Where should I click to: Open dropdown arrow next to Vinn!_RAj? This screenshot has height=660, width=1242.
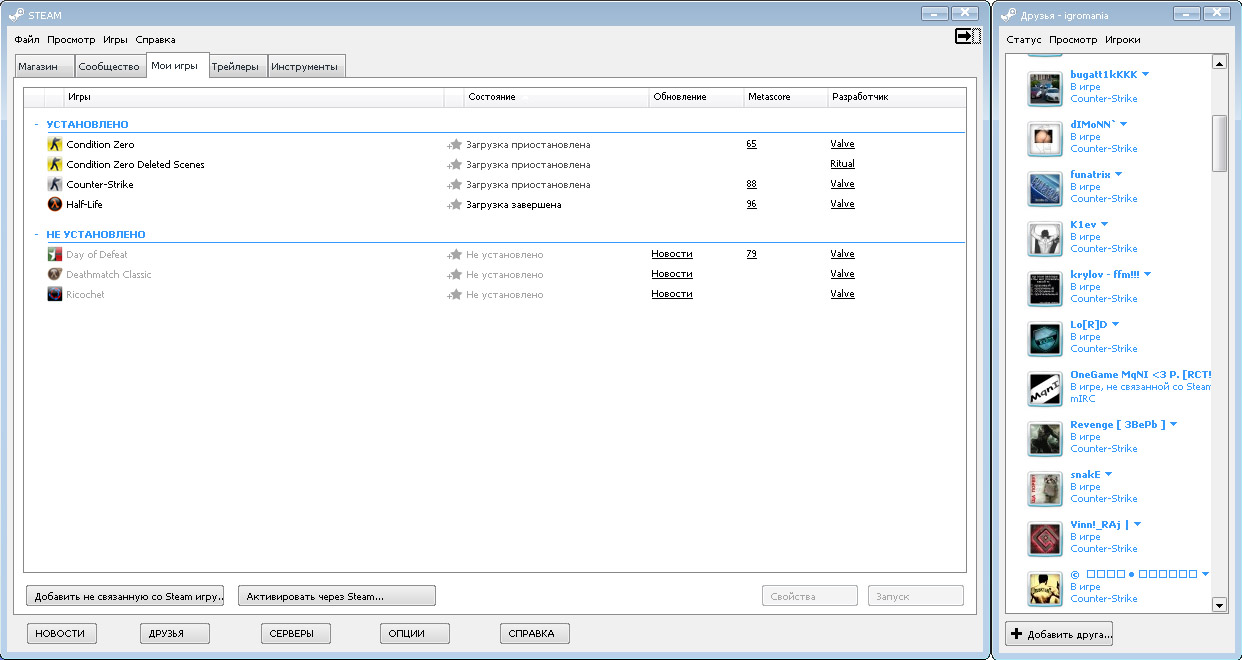1137,524
